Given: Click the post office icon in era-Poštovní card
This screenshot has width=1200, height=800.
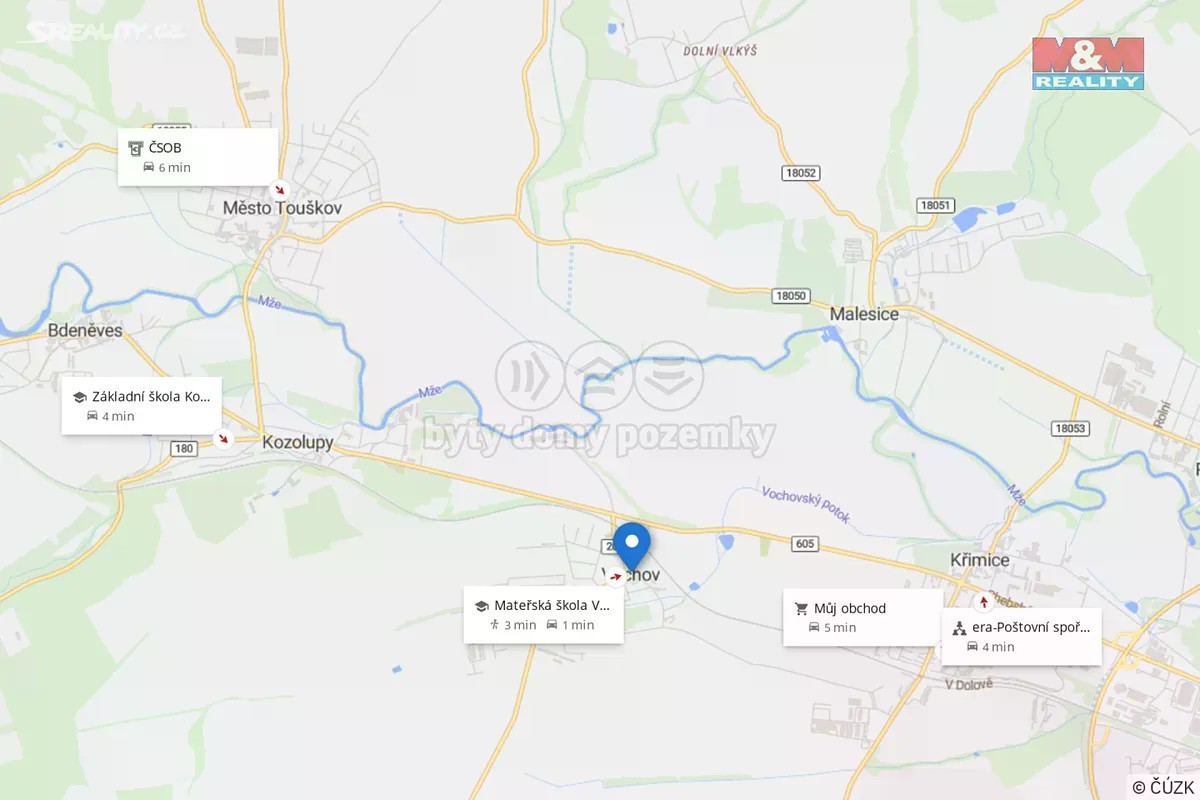Looking at the screenshot, I should [959, 628].
